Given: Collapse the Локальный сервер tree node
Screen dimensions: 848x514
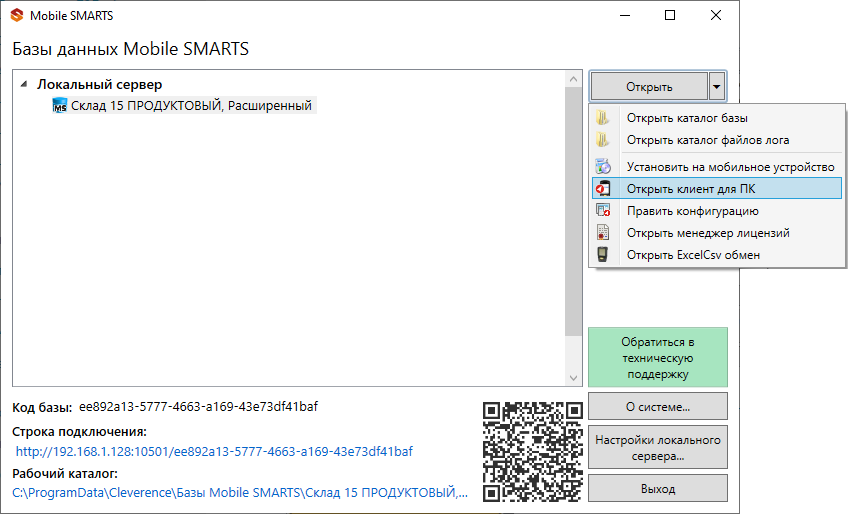Looking at the screenshot, I should pyautogui.click(x=24, y=84).
